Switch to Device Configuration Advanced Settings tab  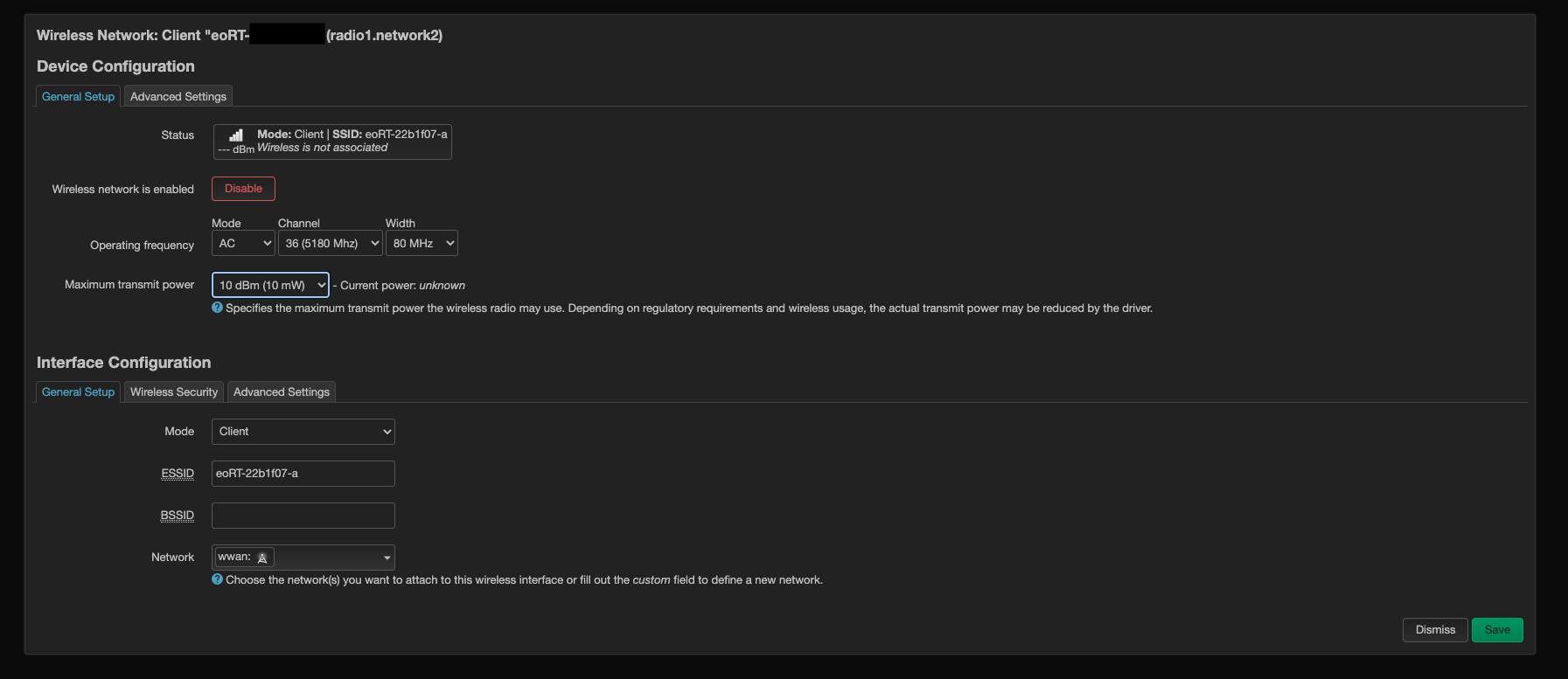[x=178, y=96]
